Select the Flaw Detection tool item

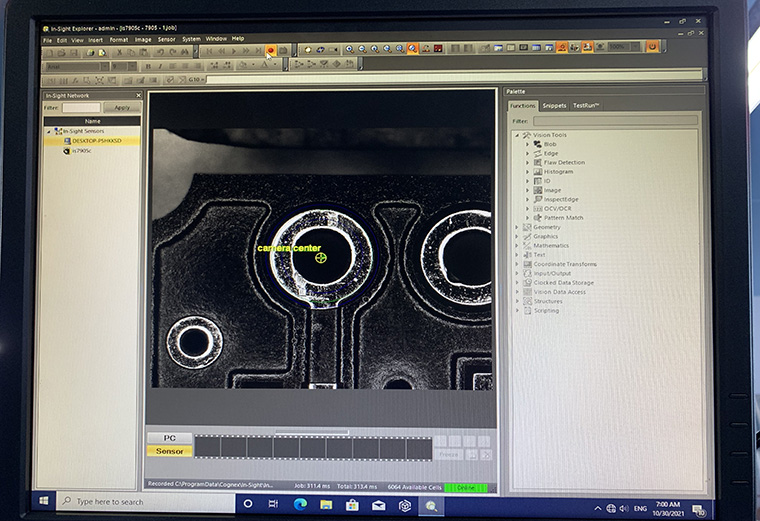point(564,163)
